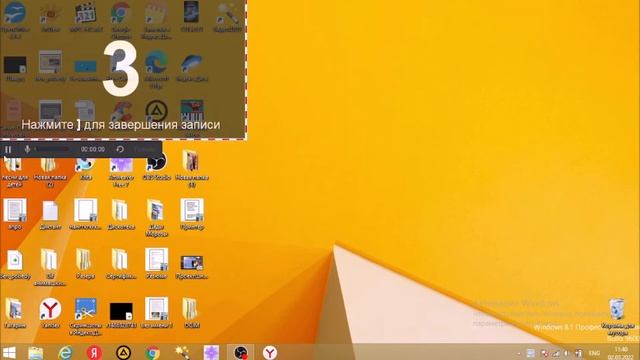Image resolution: width=640 pixels, height=360 pixels.
Task: Open OBS Studio desktop shortcut
Action: coord(156,167)
